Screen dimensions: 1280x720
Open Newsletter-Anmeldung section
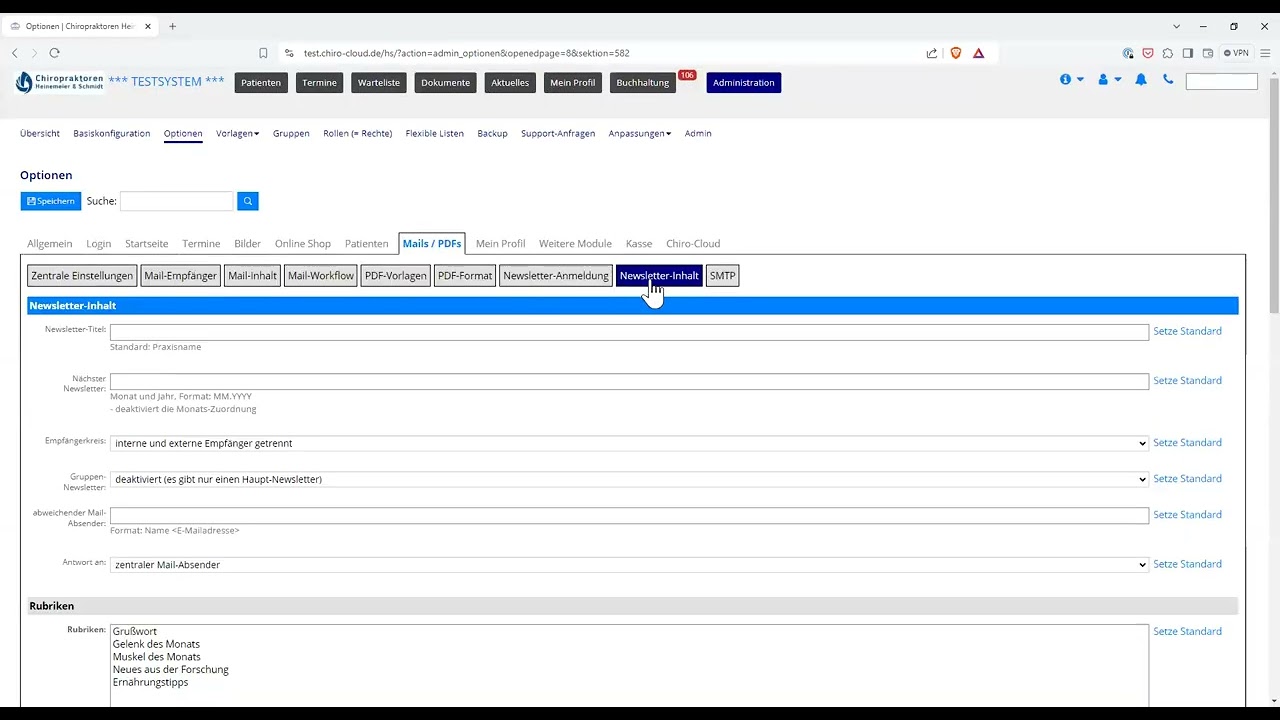[556, 276]
